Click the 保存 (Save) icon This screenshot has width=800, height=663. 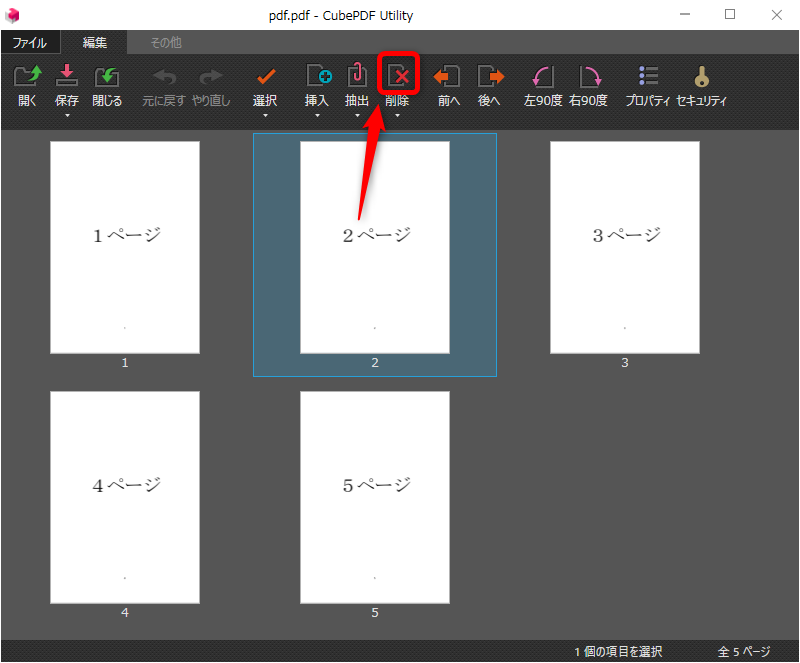(x=66, y=76)
